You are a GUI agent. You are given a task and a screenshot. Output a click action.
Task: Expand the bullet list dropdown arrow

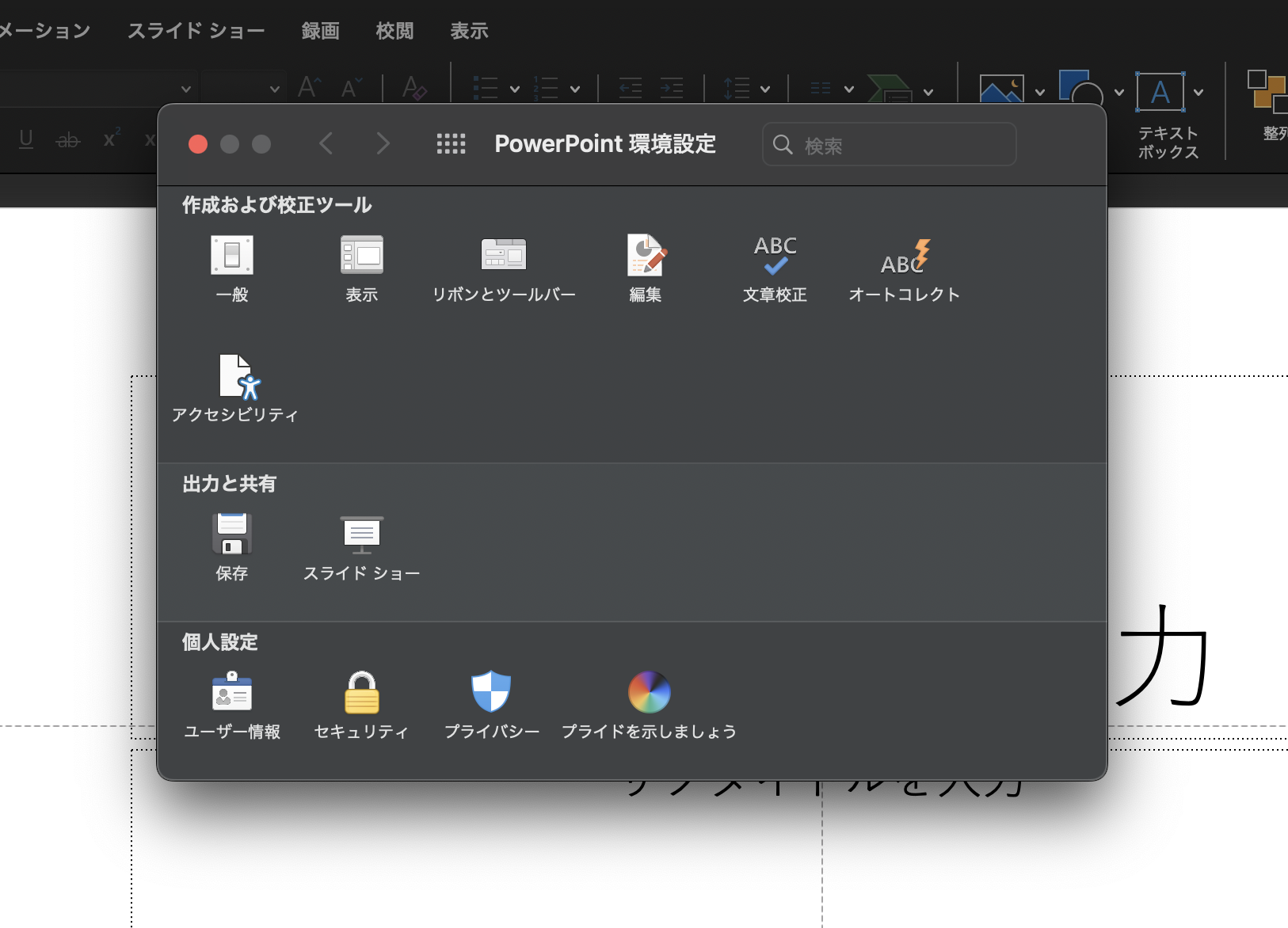click(515, 89)
